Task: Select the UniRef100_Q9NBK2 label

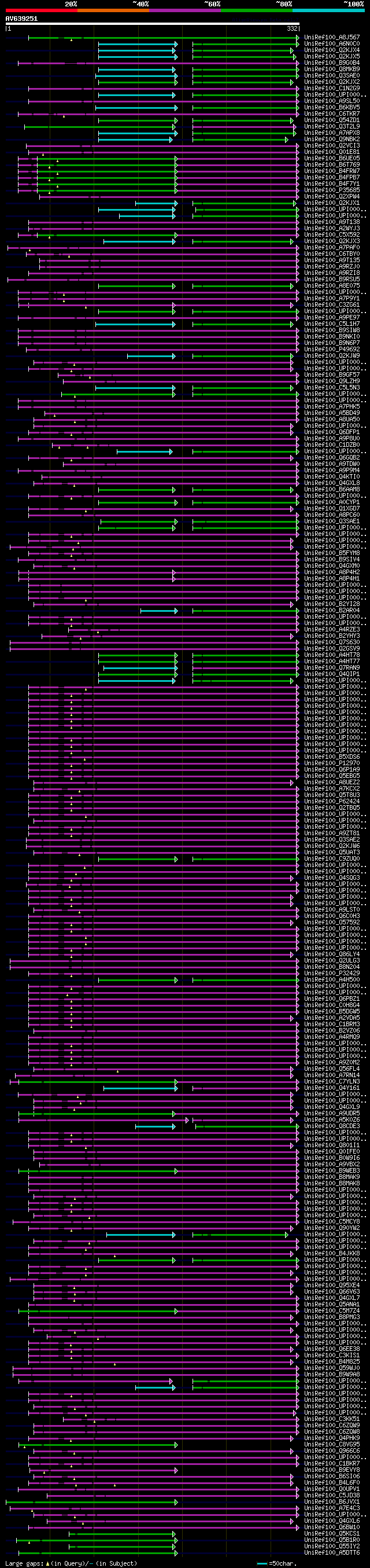Action: pyautogui.click(x=332, y=139)
